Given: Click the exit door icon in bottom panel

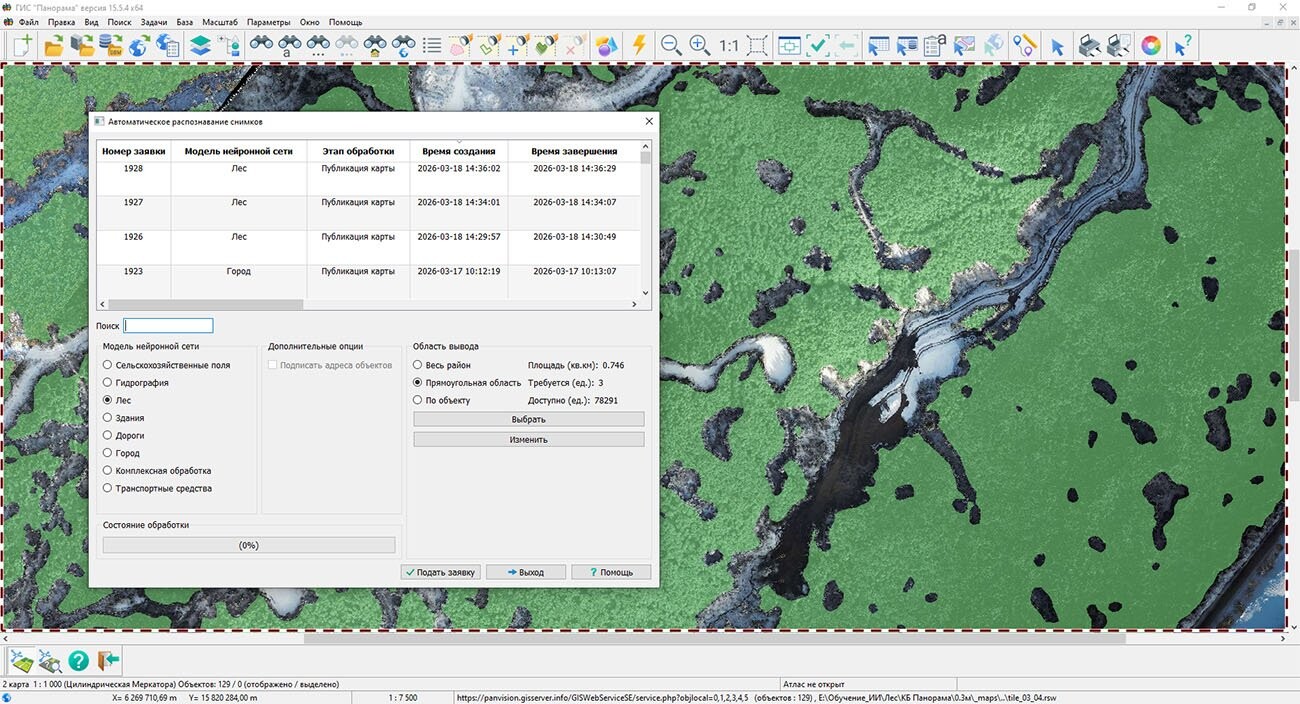Looking at the screenshot, I should click(108, 661).
